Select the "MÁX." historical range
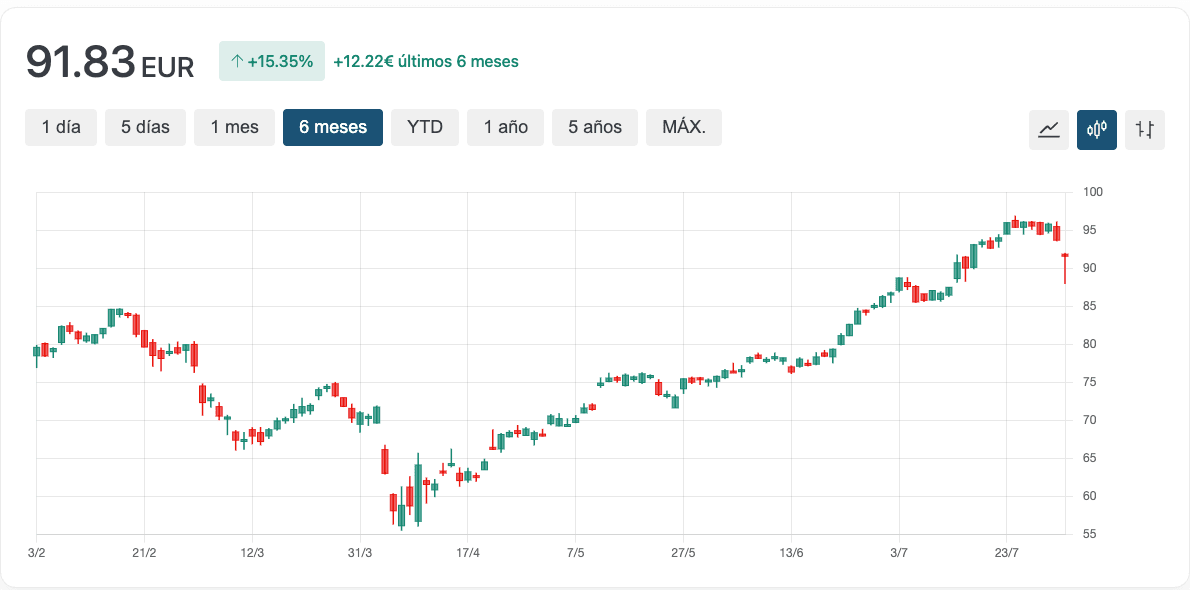The width and height of the screenshot is (1190, 590). [x=684, y=127]
